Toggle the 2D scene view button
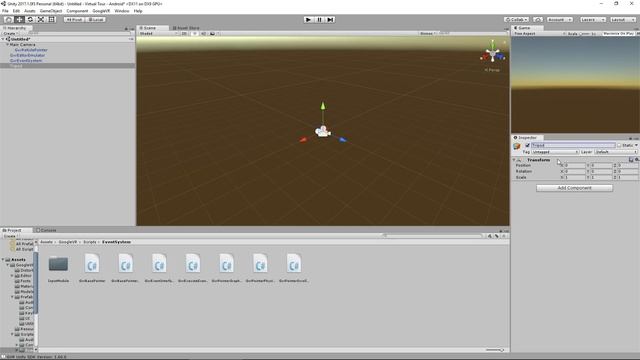 click(x=184, y=33)
